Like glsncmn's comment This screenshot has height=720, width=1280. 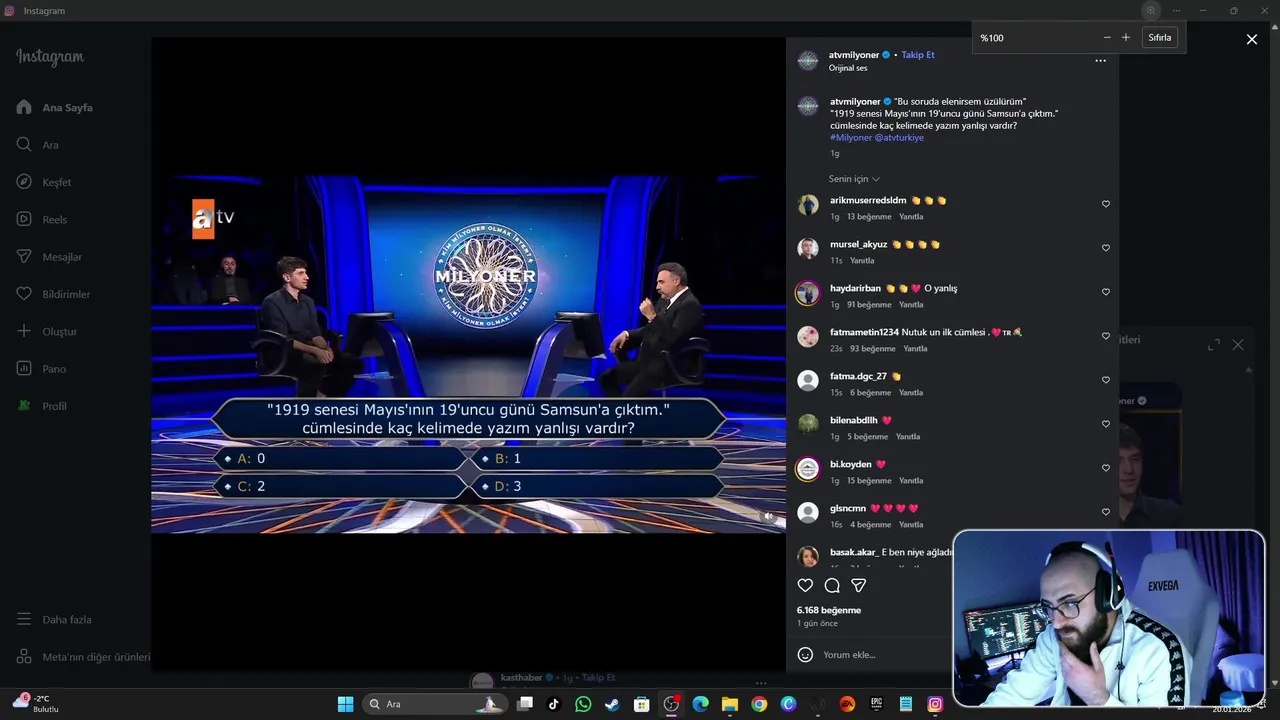pyautogui.click(x=1105, y=512)
